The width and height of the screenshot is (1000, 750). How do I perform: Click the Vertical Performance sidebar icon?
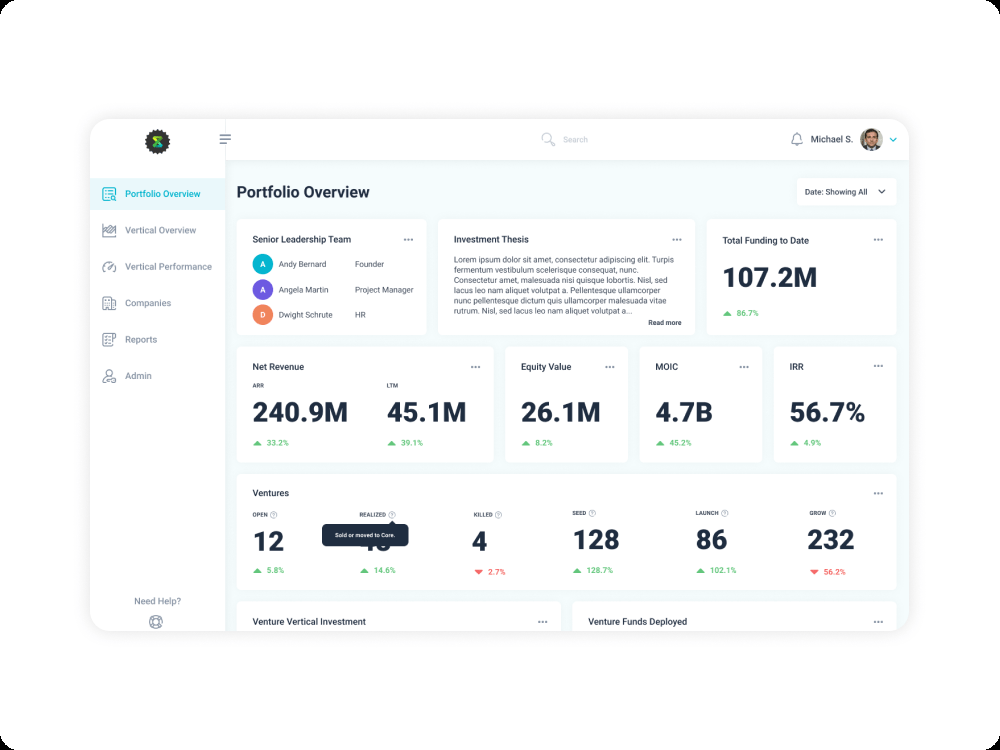tap(108, 267)
